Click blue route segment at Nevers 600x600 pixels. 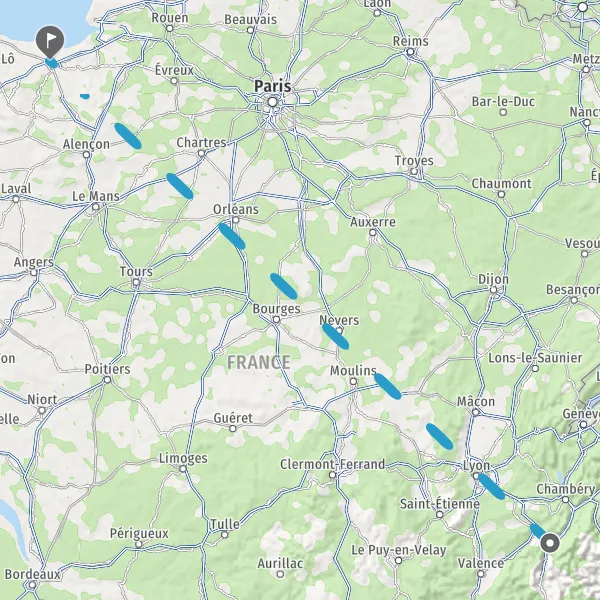(335, 336)
